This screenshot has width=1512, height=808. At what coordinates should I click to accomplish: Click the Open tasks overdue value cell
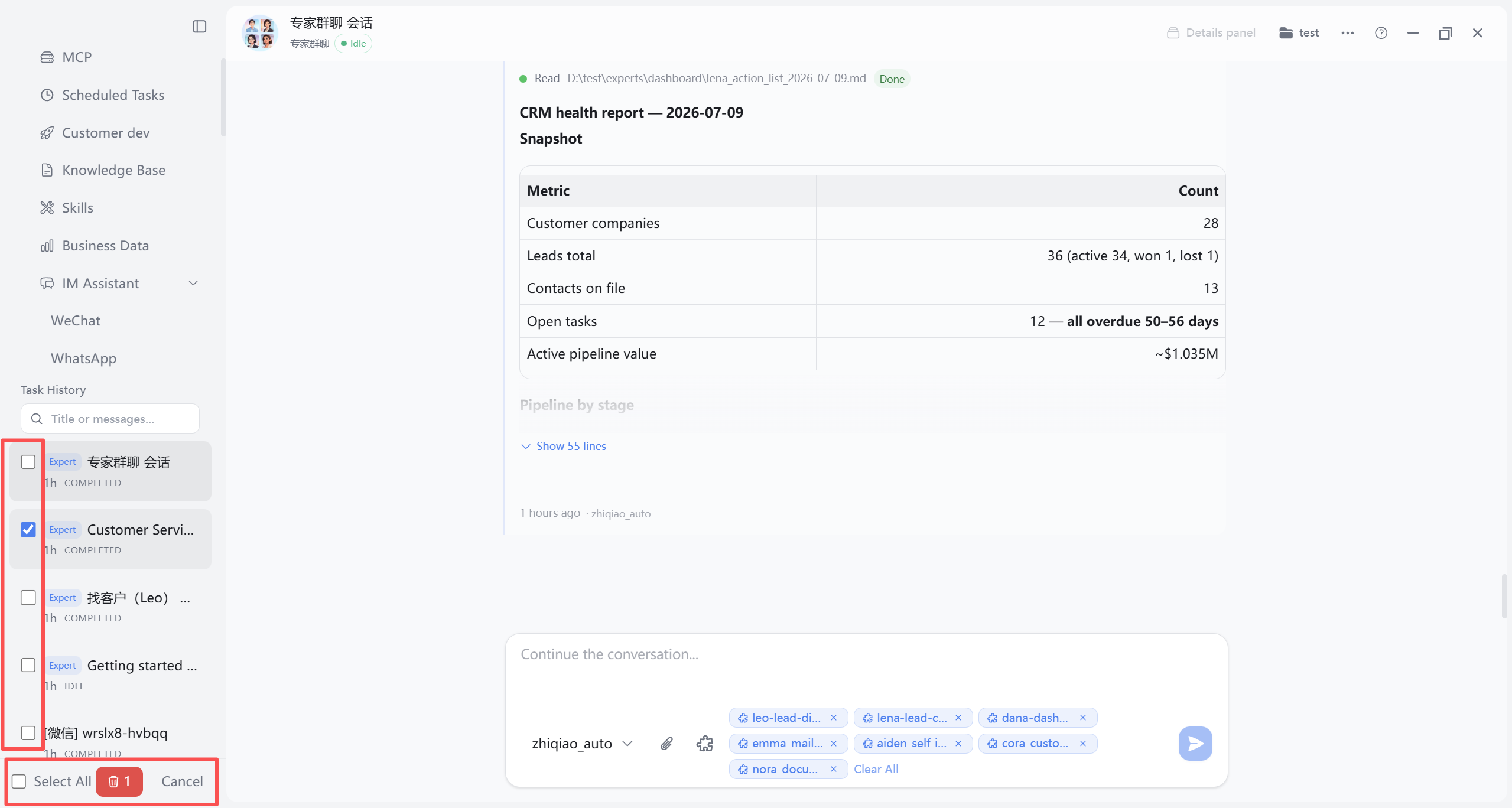pyautogui.click(x=1020, y=321)
